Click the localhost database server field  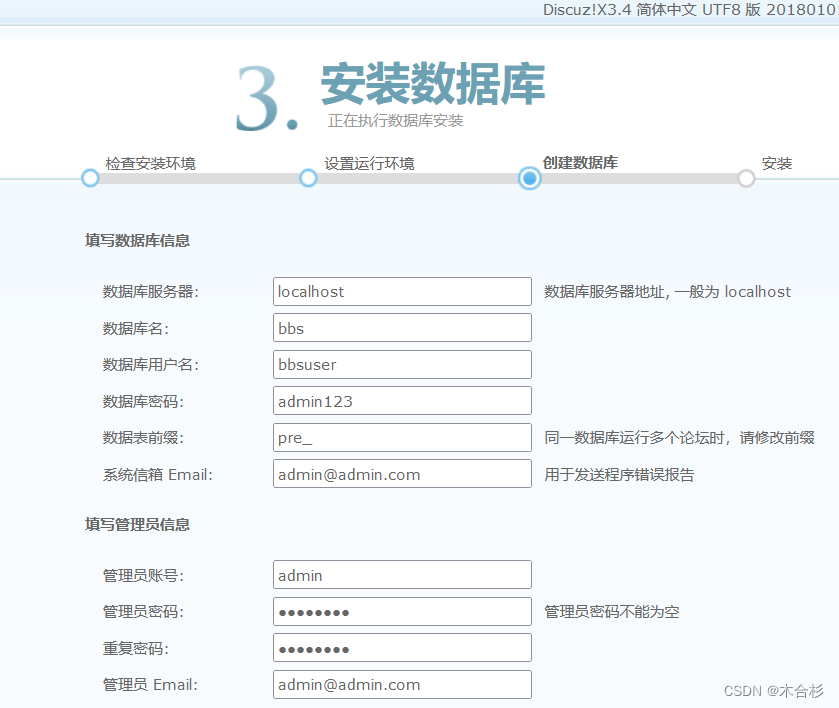click(x=402, y=291)
